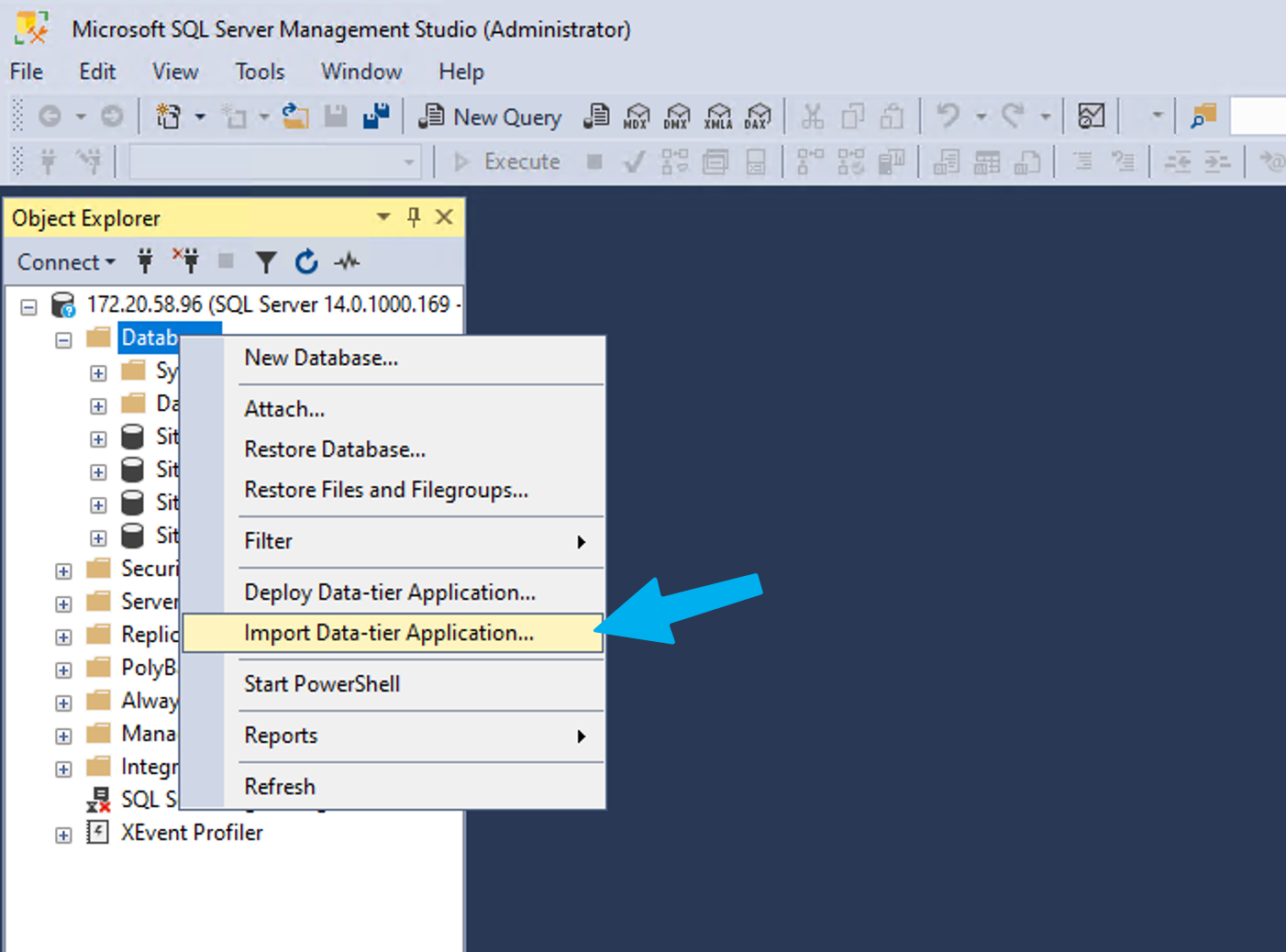Open the Undo history dropdown arrow

981,116
